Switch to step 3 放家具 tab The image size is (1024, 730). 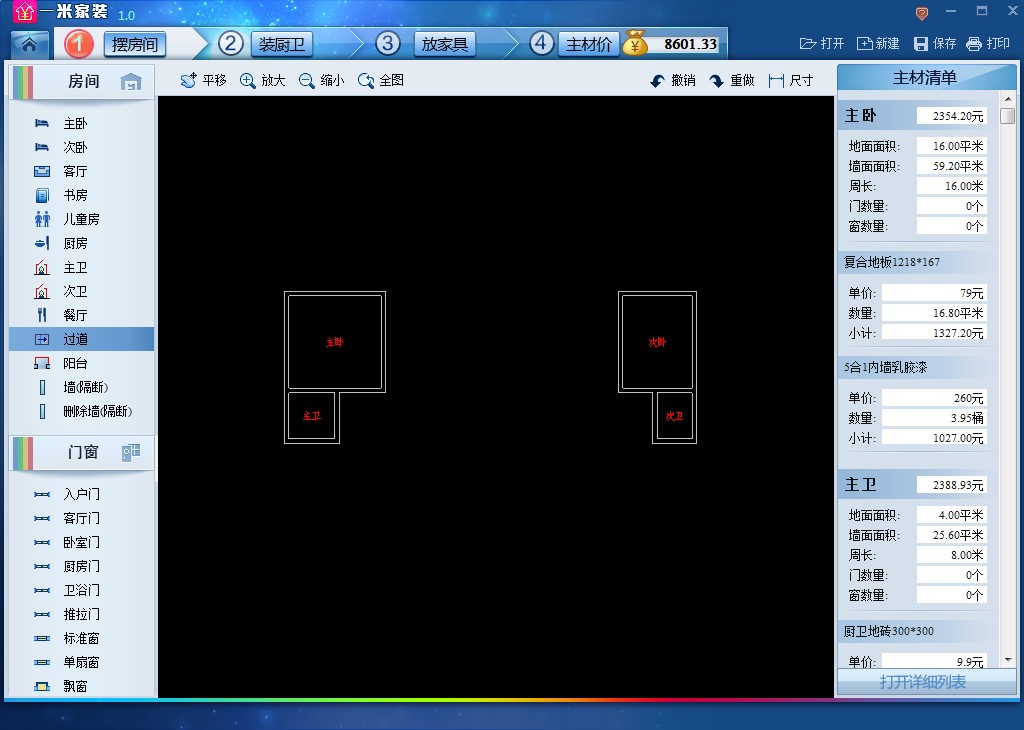click(444, 44)
